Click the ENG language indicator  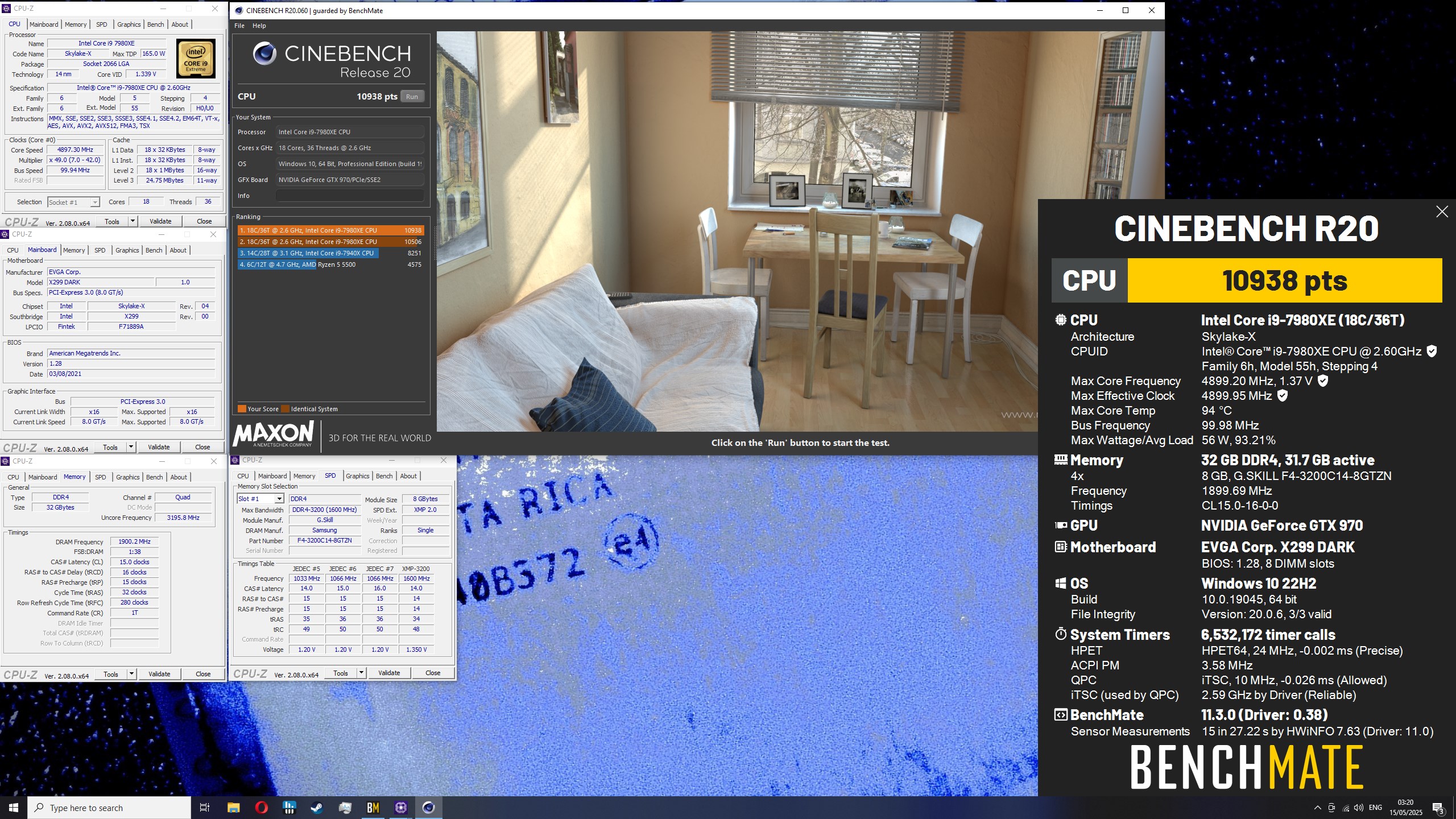pyautogui.click(x=1375, y=808)
